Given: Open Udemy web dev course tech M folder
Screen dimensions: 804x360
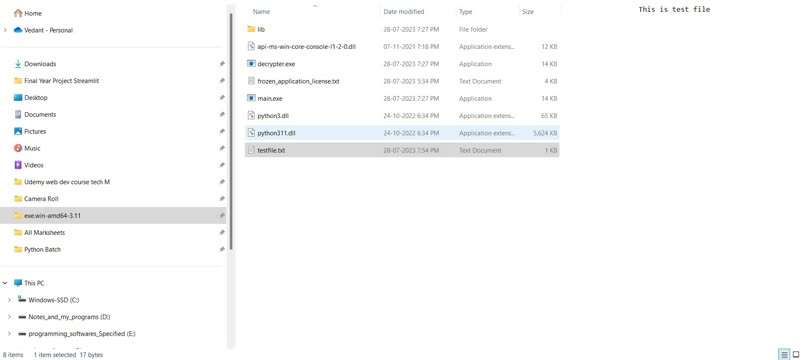Looking at the screenshot, I should pyautogui.click(x=67, y=182).
